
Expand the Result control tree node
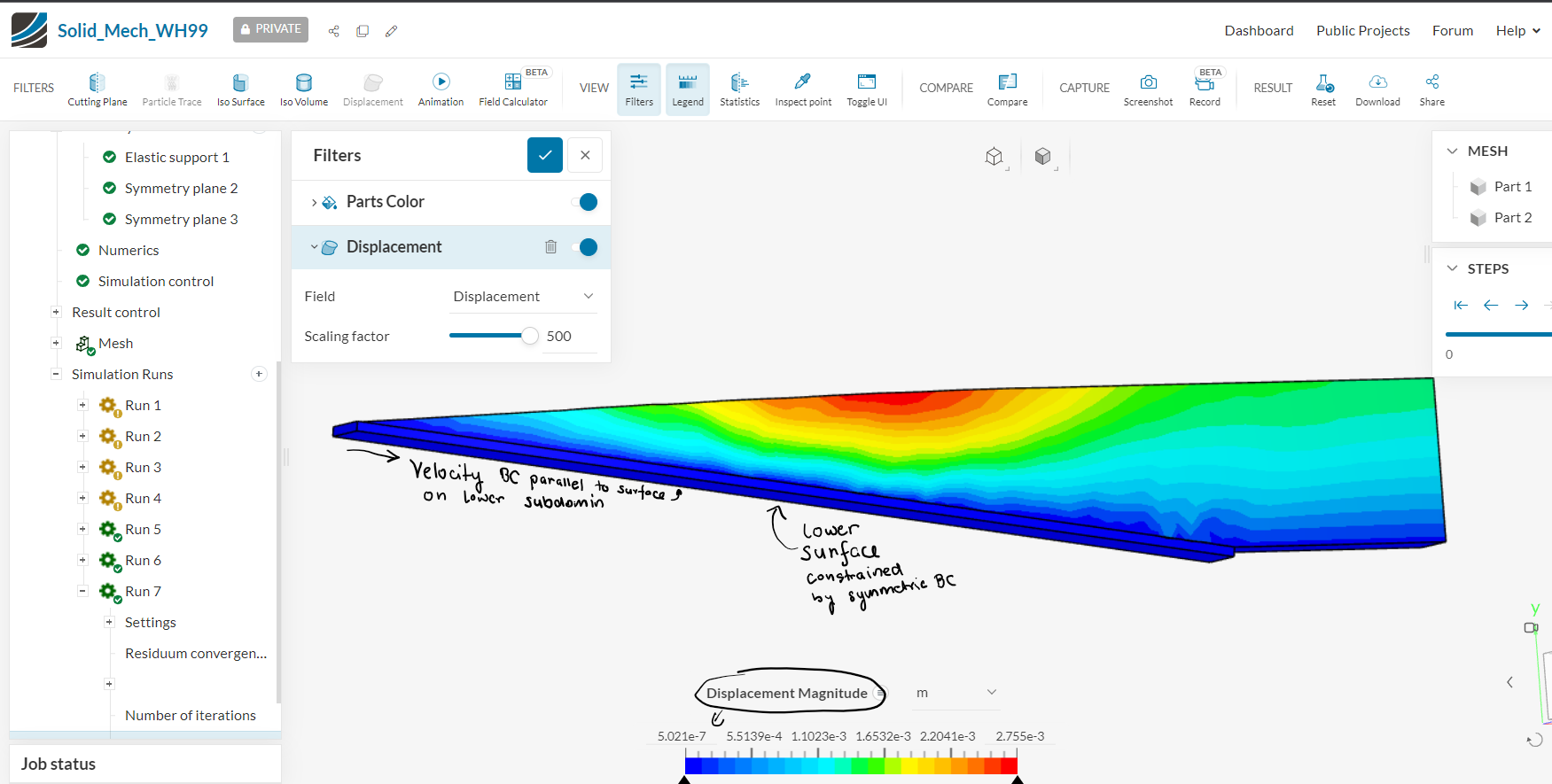56,312
